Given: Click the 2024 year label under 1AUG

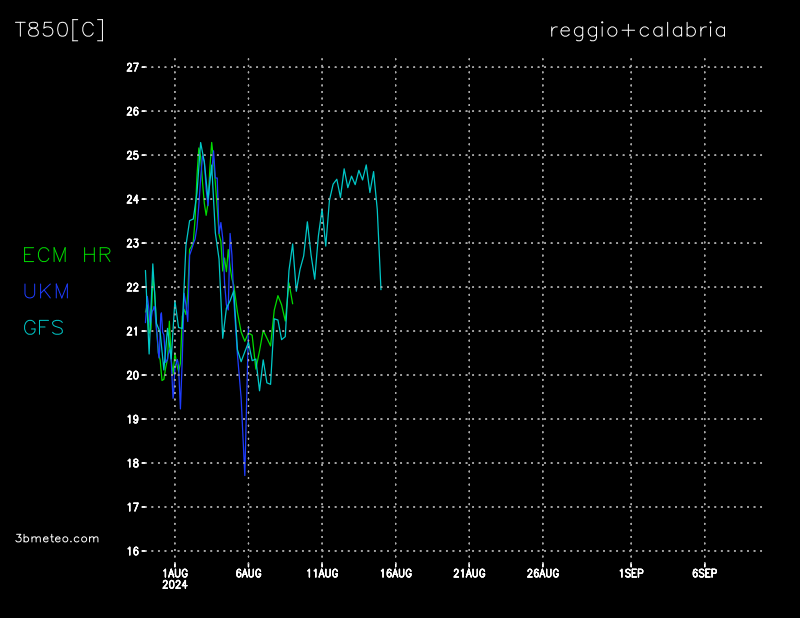Looking at the screenshot, I should click(x=175, y=586).
